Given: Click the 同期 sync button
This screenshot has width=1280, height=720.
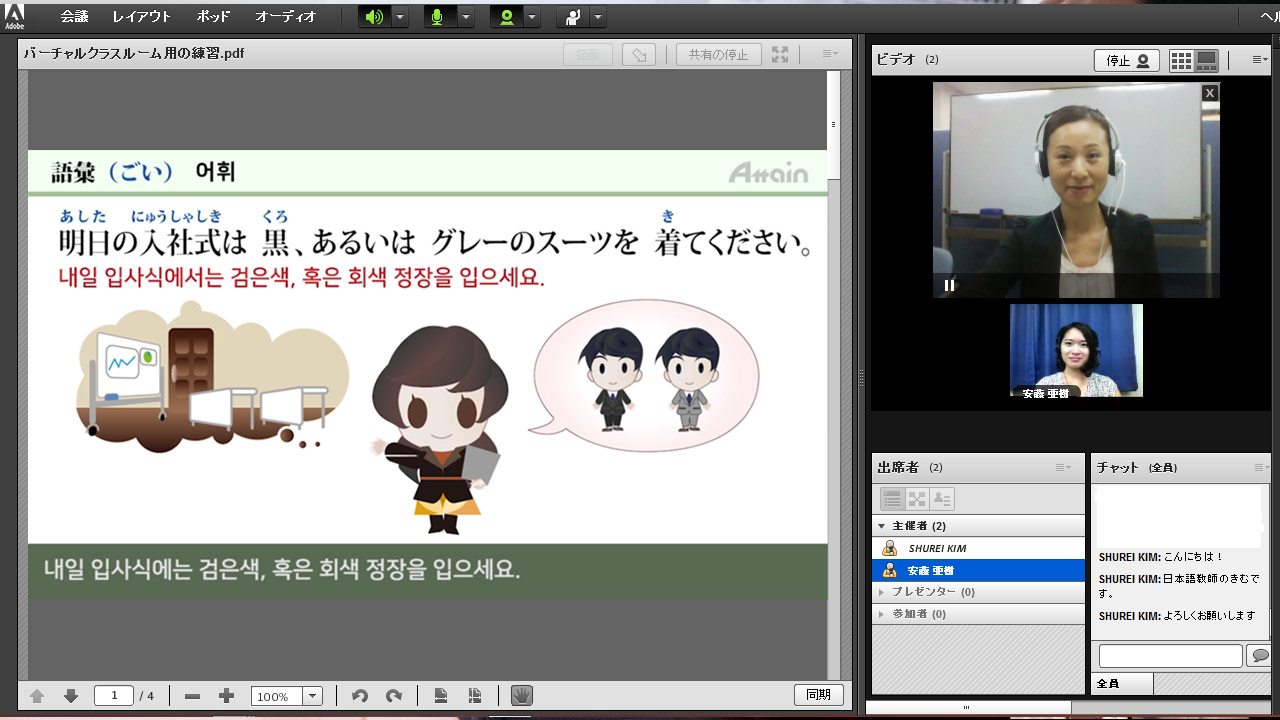Looking at the screenshot, I should click(x=818, y=695).
